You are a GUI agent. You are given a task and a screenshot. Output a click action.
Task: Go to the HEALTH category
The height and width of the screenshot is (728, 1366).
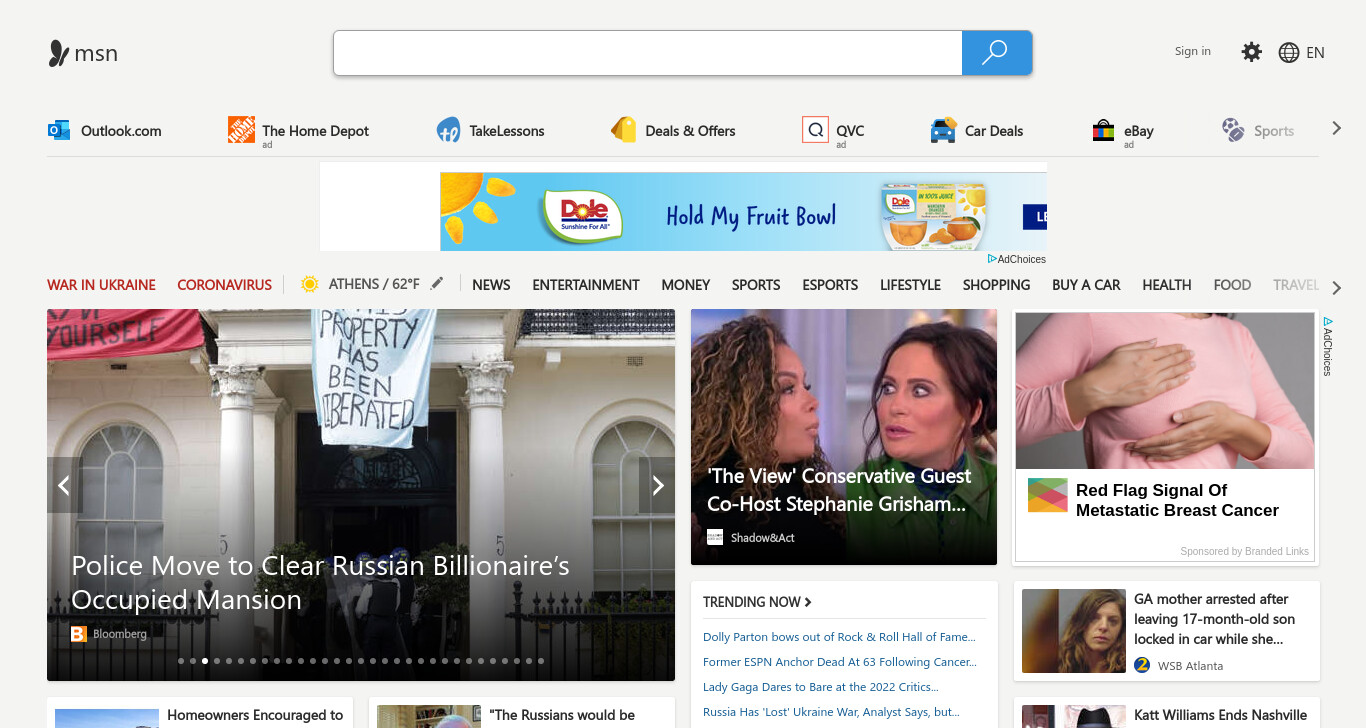1167,285
